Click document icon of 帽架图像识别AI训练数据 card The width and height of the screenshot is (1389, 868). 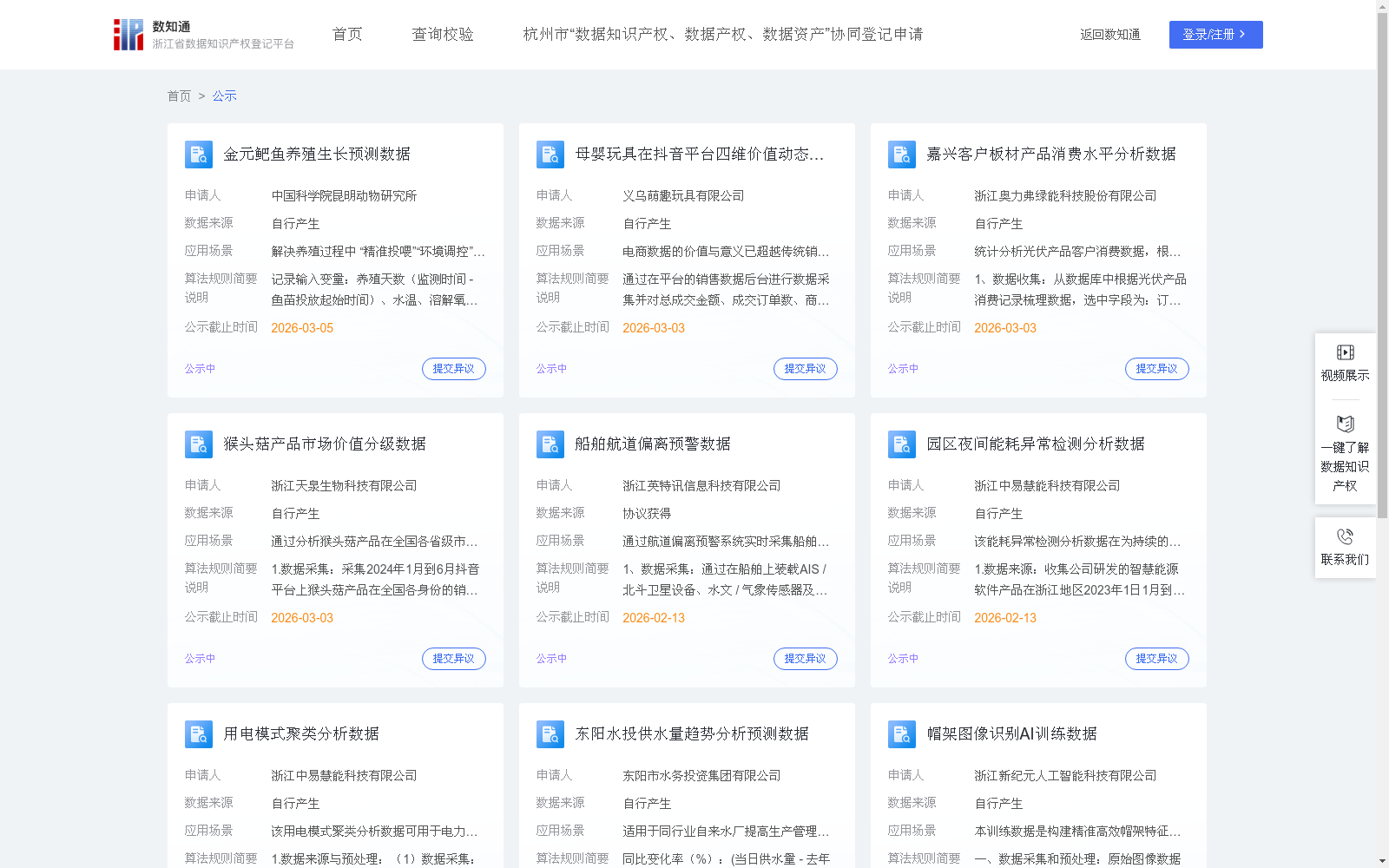pyautogui.click(x=902, y=734)
